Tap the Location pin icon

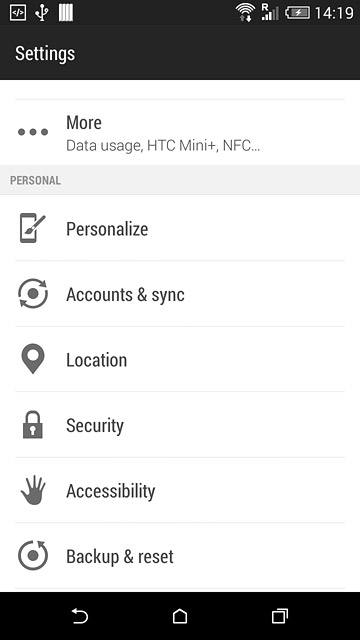pyautogui.click(x=33, y=359)
